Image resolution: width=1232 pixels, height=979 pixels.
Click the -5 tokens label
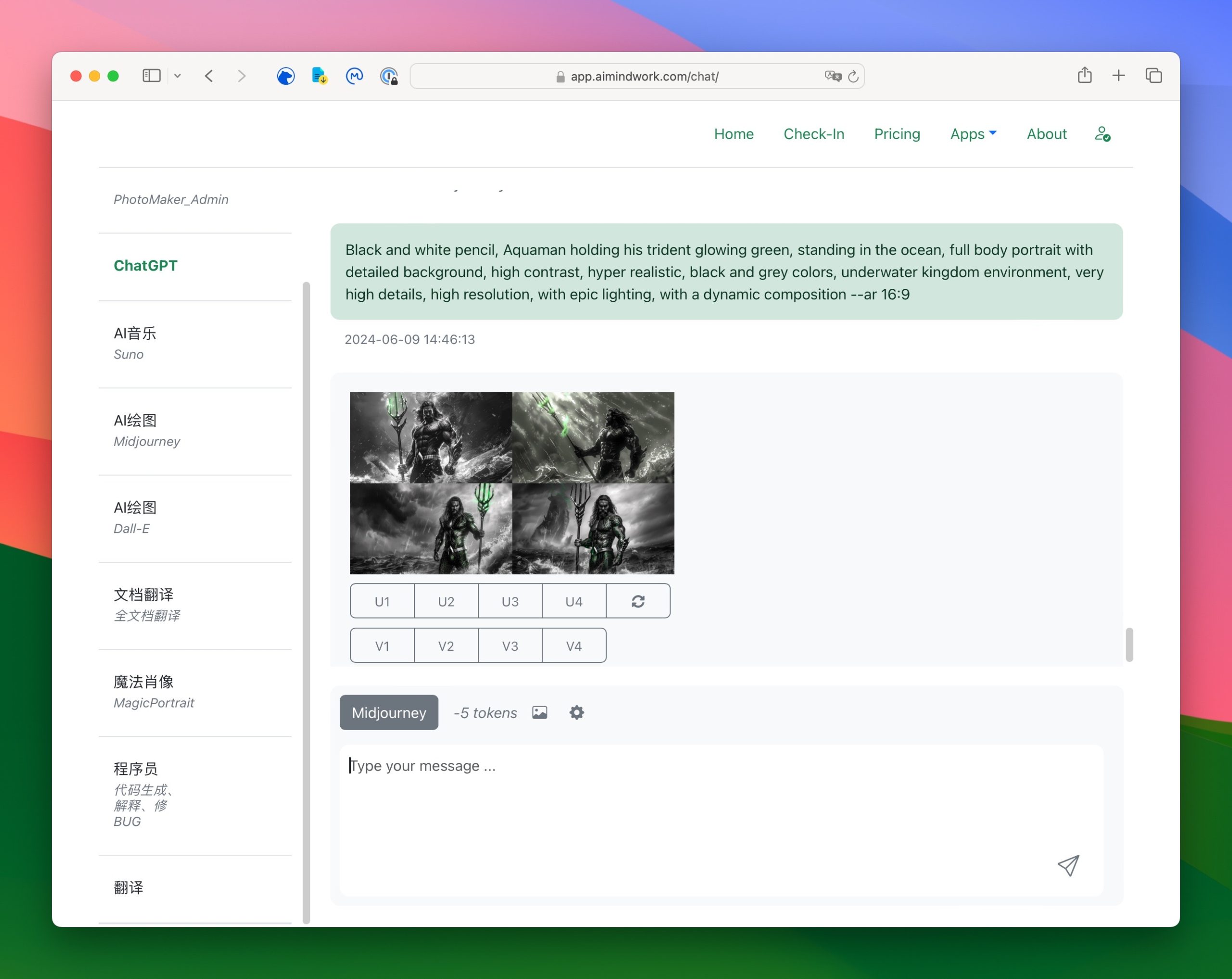point(485,713)
